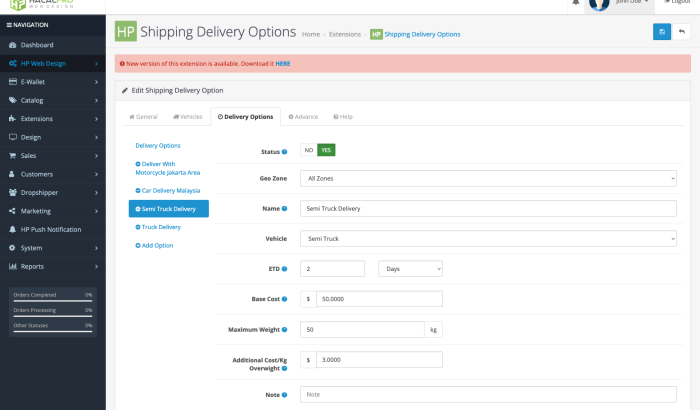Click the Catalog tags icon
The height and width of the screenshot is (410, 700).
pos(12,100)
